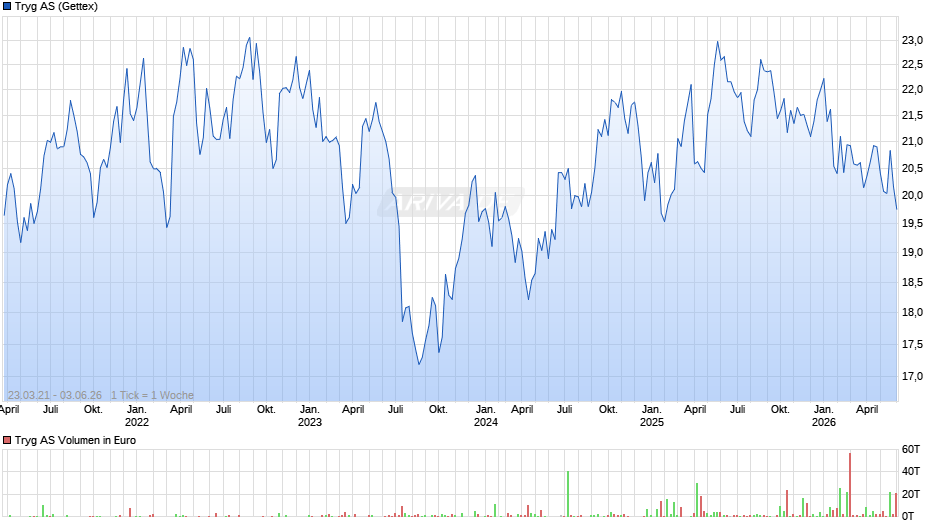Click the first 'Juli' label after April 2021

pyautogui.click(x=50, y=409)
